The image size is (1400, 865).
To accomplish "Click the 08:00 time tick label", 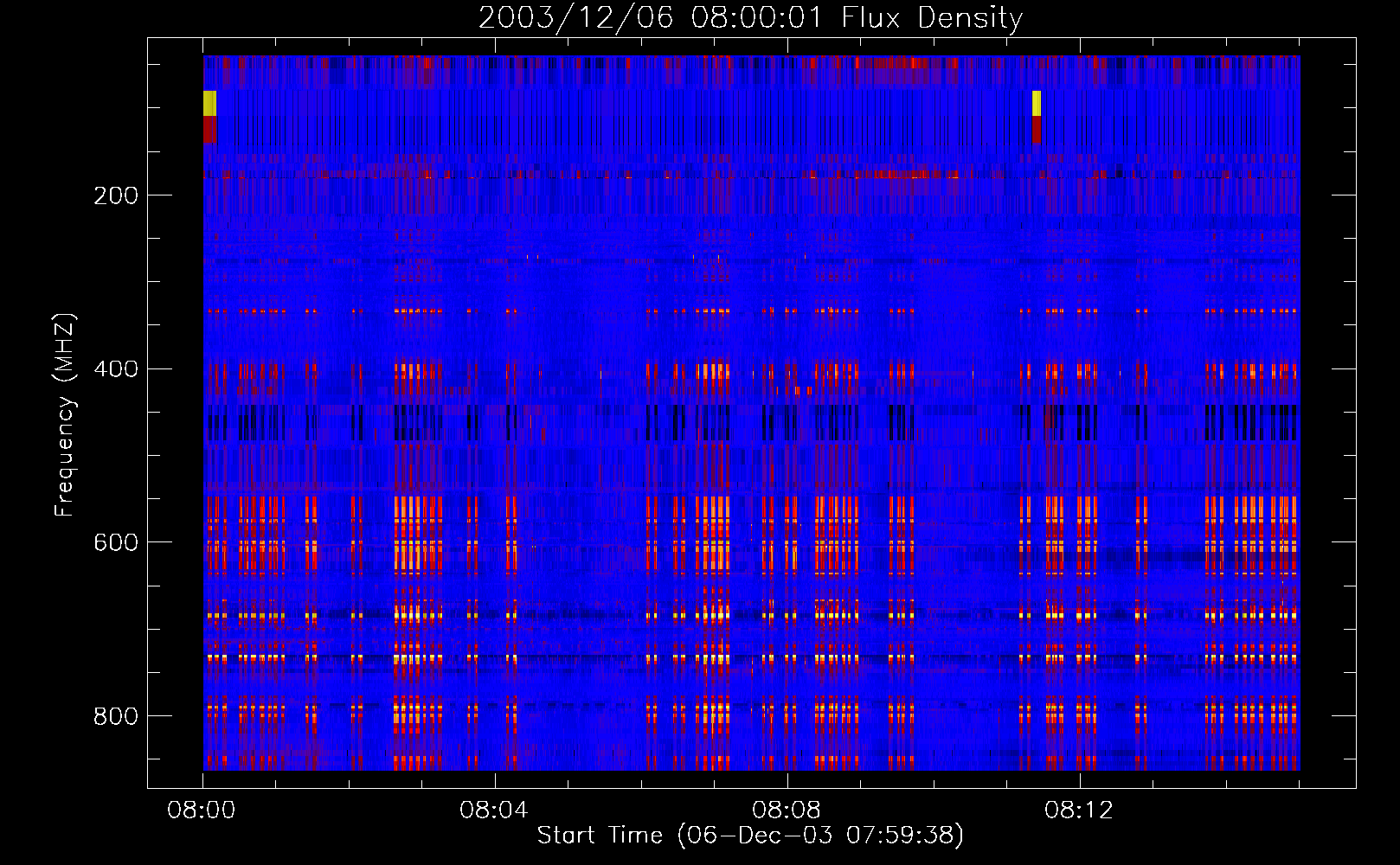I will pos(202,811).
